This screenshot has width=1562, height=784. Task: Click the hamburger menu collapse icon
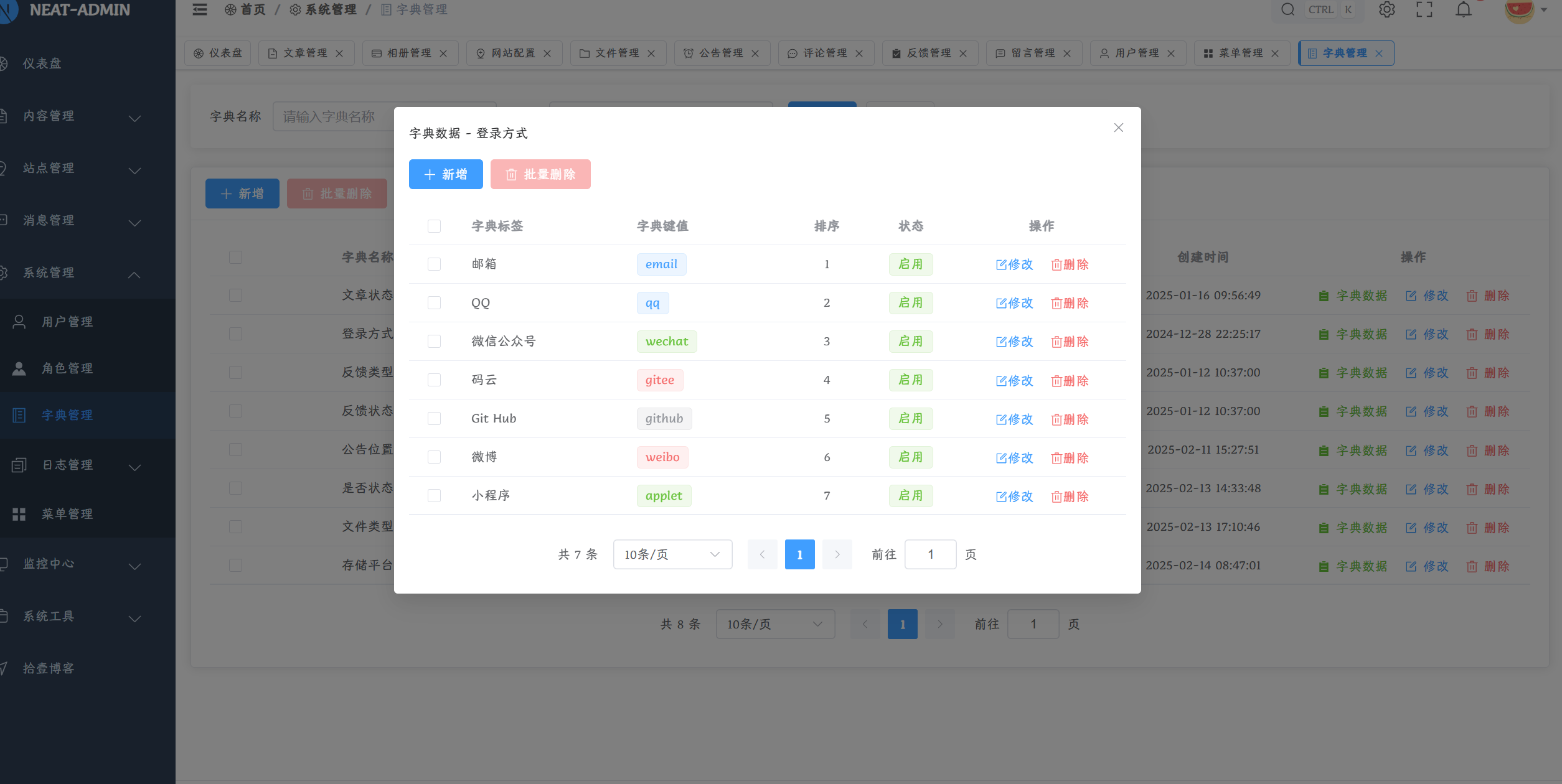tap(199, 9)
